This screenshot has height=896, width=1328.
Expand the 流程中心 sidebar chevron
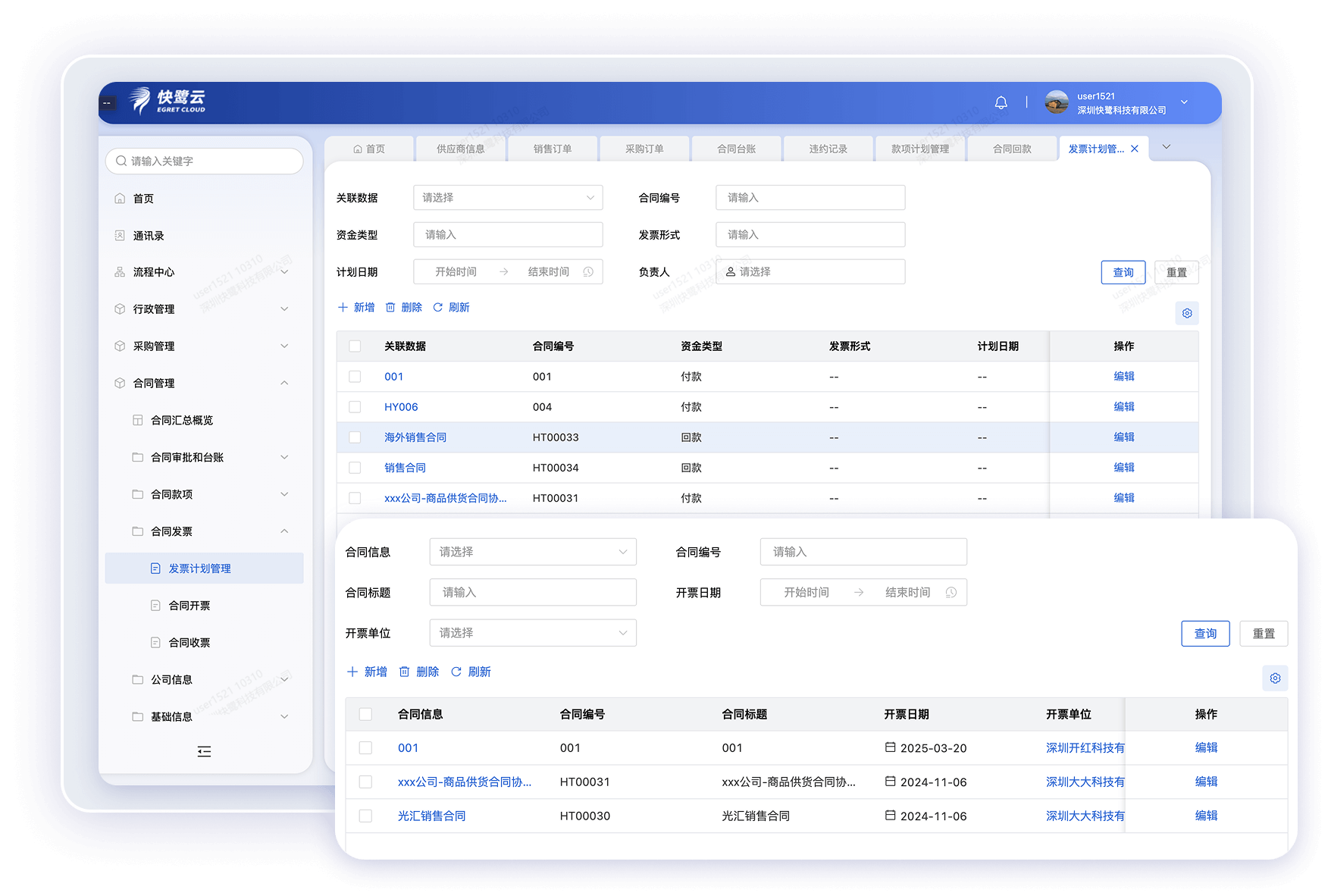[x=284, y=272]
